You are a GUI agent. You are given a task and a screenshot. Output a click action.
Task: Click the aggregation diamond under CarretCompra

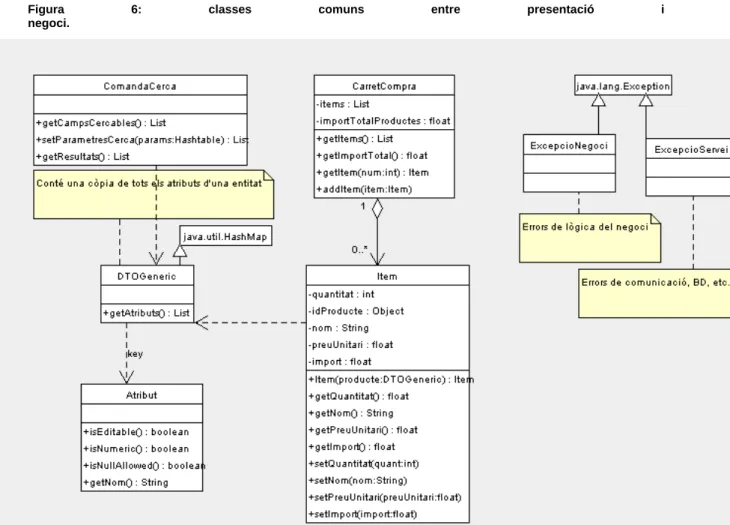377,208
